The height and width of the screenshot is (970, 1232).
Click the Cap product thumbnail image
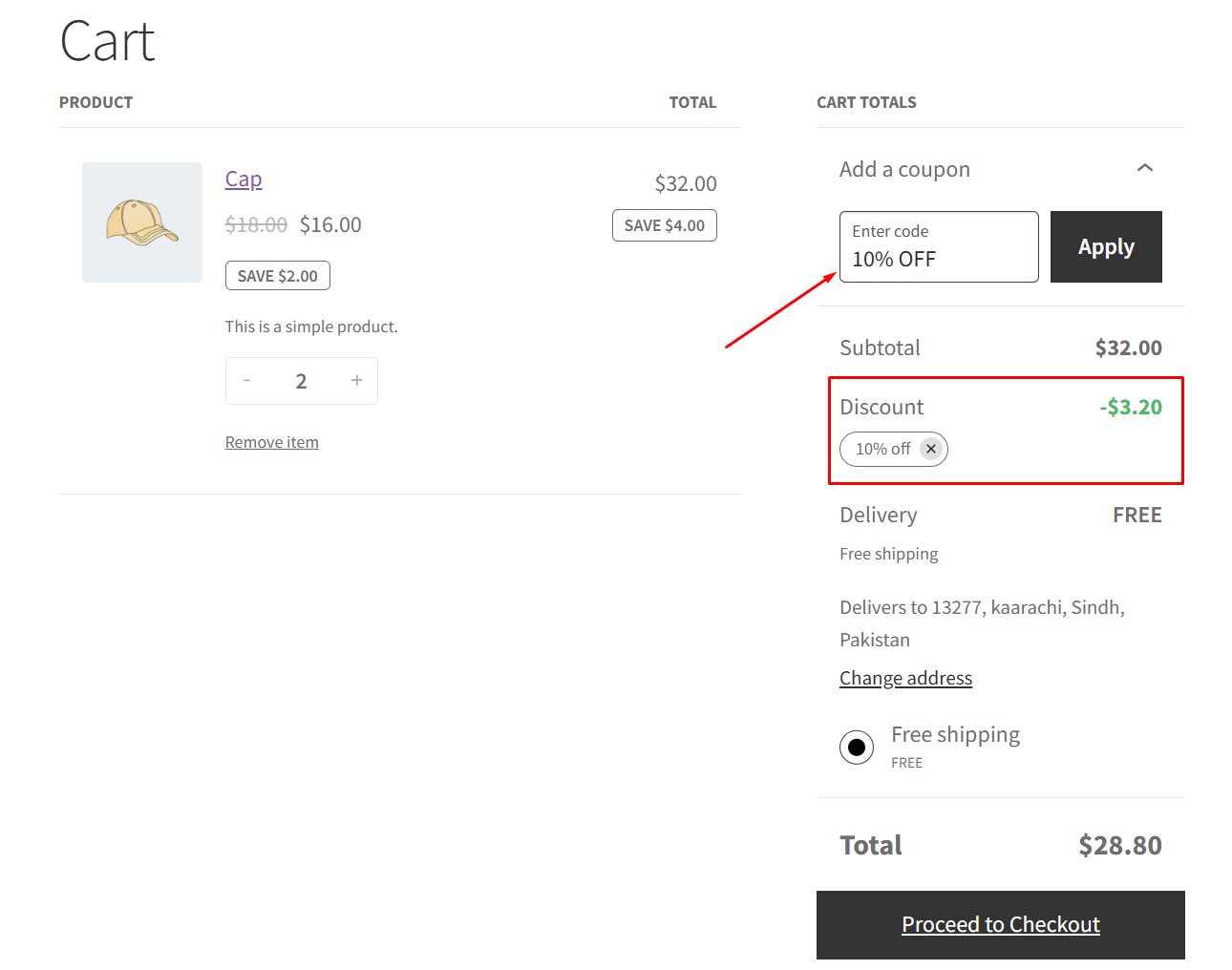142,222
